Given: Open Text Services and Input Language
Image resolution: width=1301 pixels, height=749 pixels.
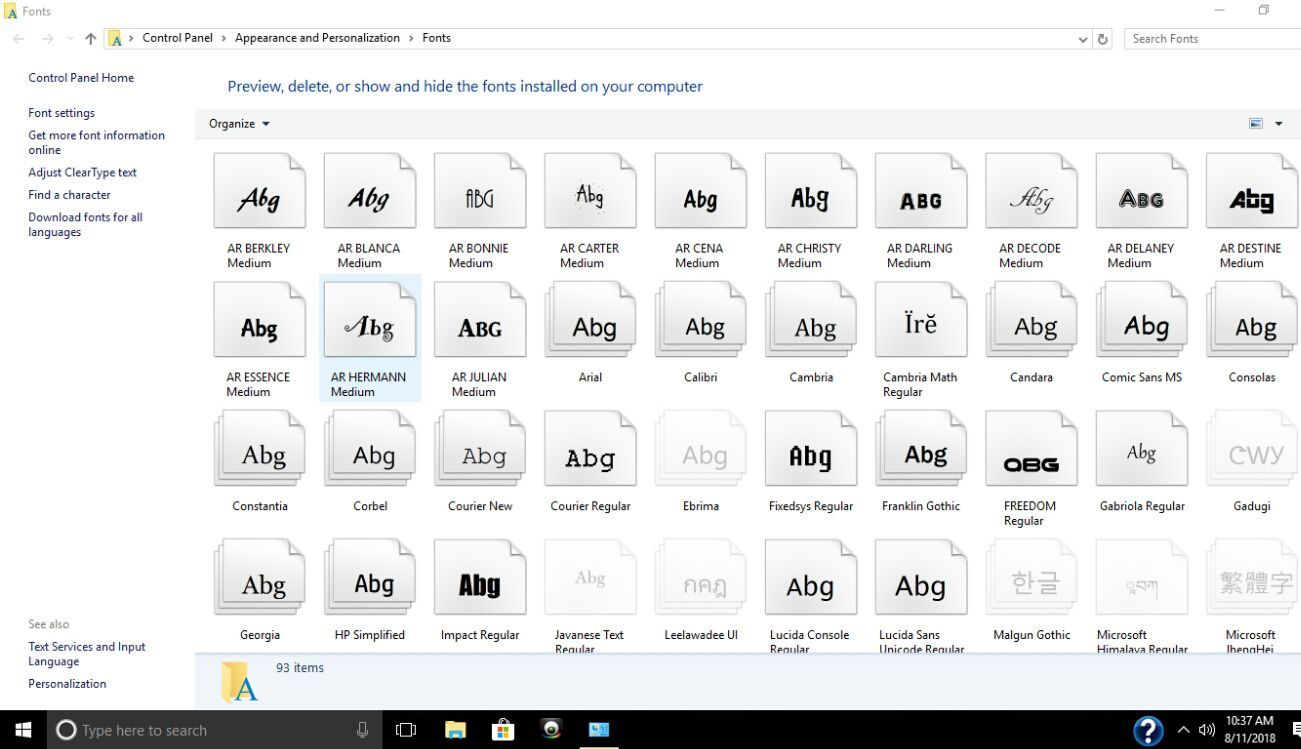Looking at the screenshot, I should [x=87, y=654].
